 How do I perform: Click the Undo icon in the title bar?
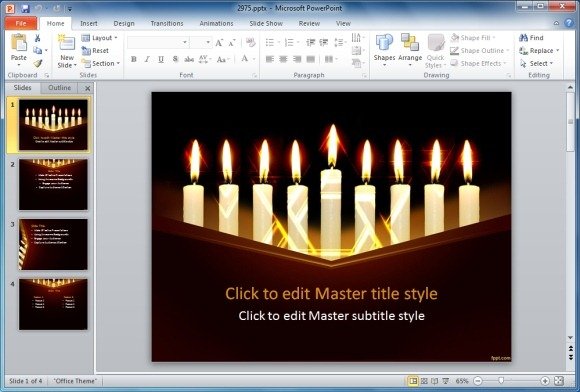[x=38, y=9]
